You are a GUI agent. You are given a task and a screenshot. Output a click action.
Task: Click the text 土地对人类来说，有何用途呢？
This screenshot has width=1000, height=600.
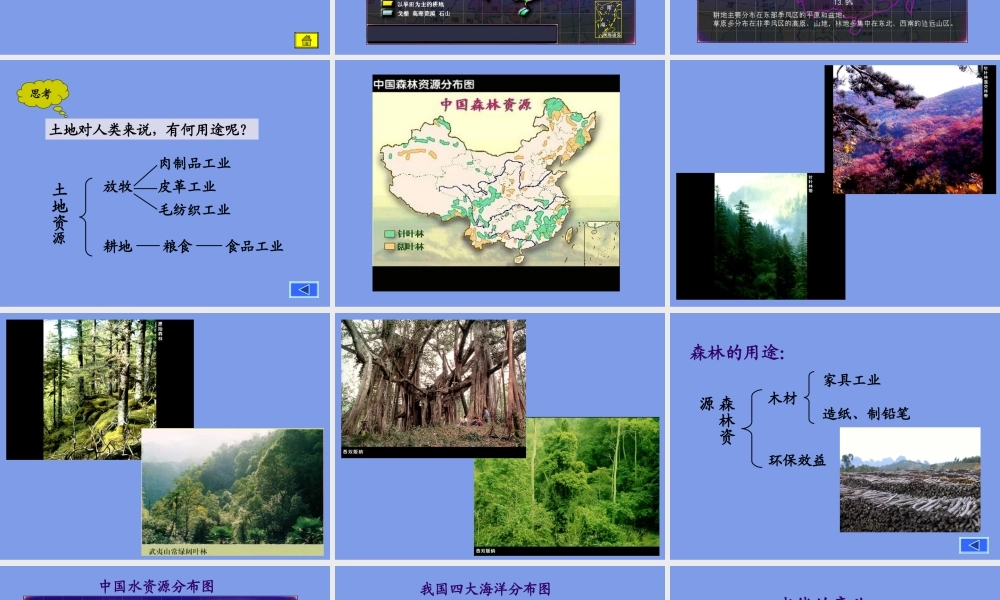tap(151, 129)
